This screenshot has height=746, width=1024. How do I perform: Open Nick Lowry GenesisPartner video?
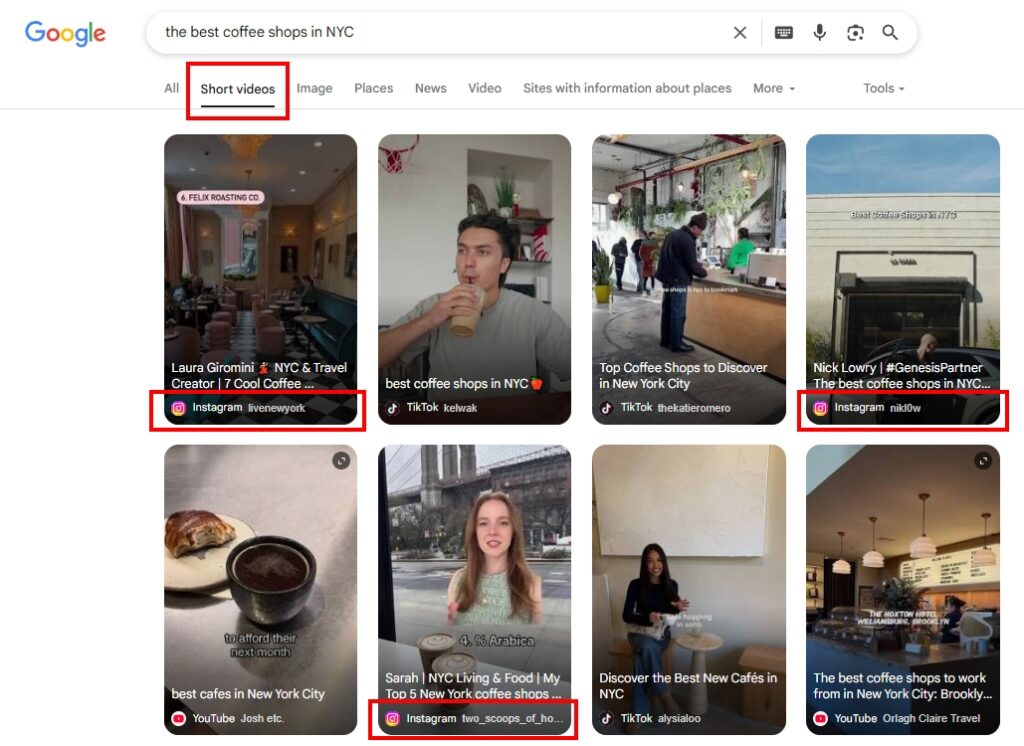[x=903, y=280]
